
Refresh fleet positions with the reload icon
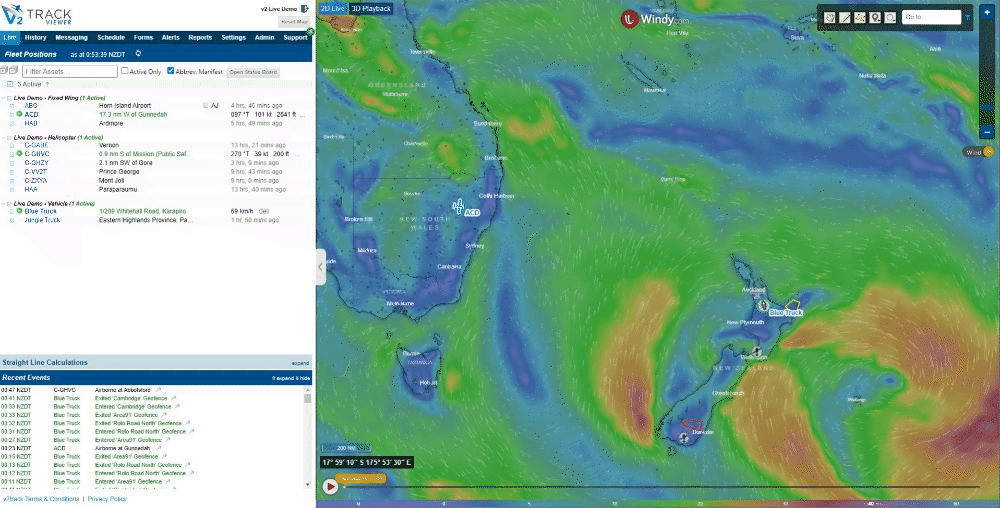tap(138, 54)
